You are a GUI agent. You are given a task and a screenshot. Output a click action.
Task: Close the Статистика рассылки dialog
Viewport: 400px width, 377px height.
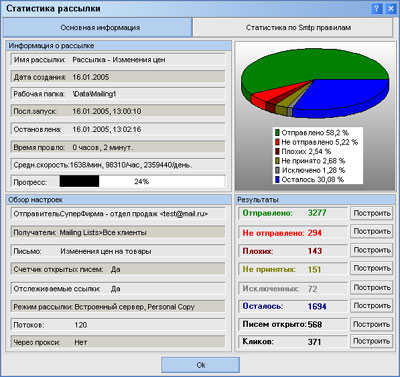point(390,8)
